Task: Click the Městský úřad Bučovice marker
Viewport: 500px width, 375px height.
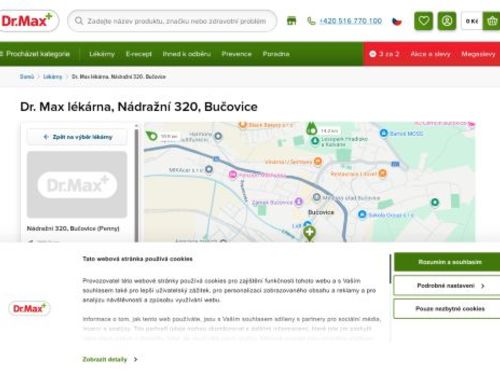Action: coord(317,197)
